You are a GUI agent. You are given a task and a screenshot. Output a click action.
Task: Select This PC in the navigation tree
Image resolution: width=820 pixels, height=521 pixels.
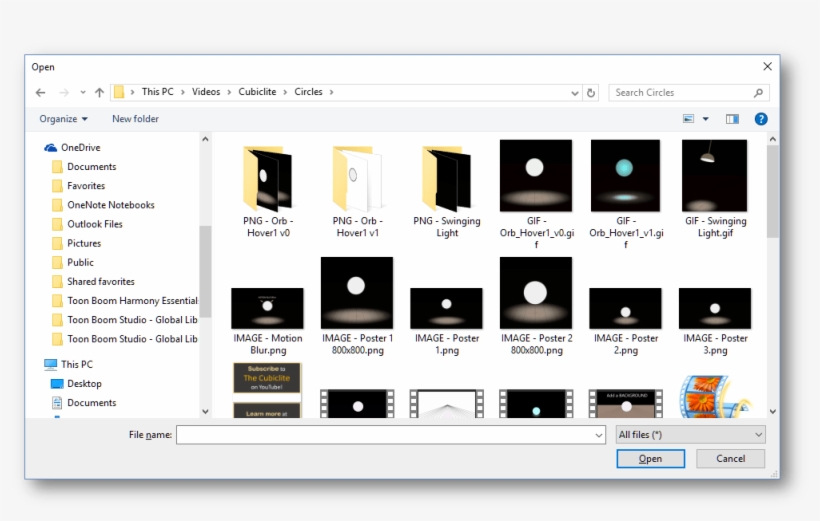point(76,364)
